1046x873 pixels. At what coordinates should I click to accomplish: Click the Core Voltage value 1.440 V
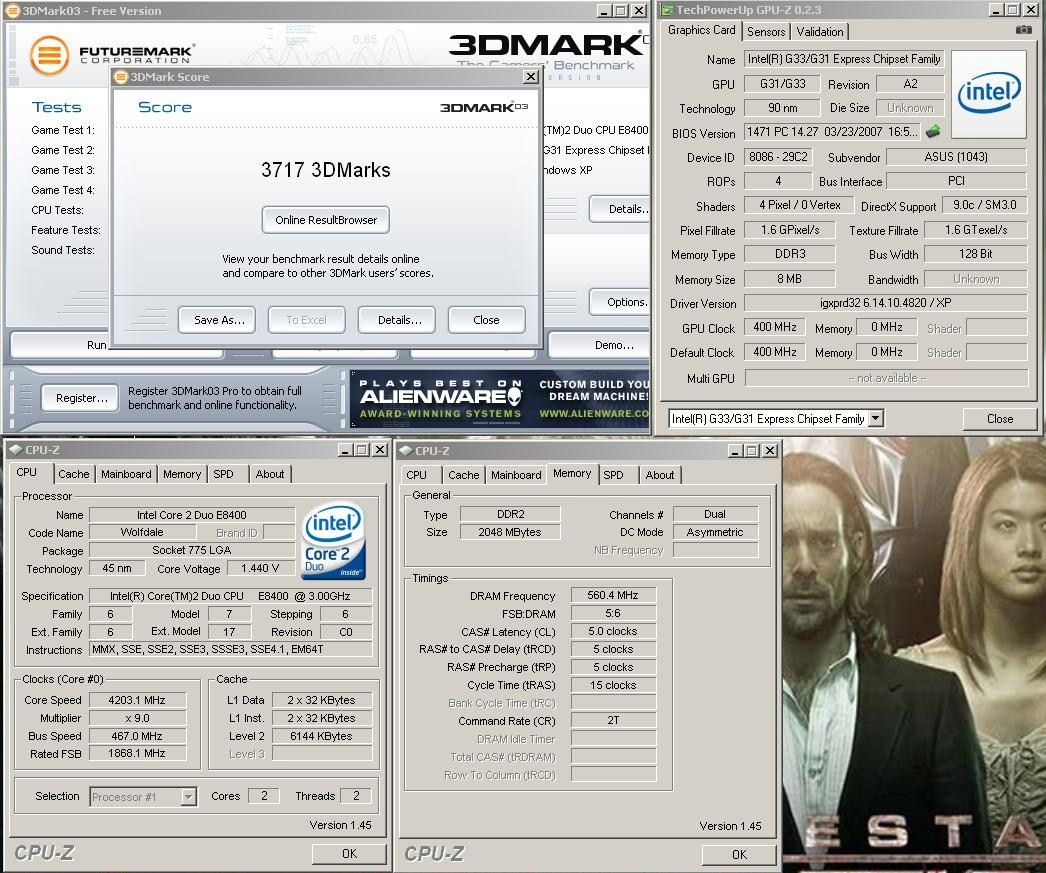point(260,568)
